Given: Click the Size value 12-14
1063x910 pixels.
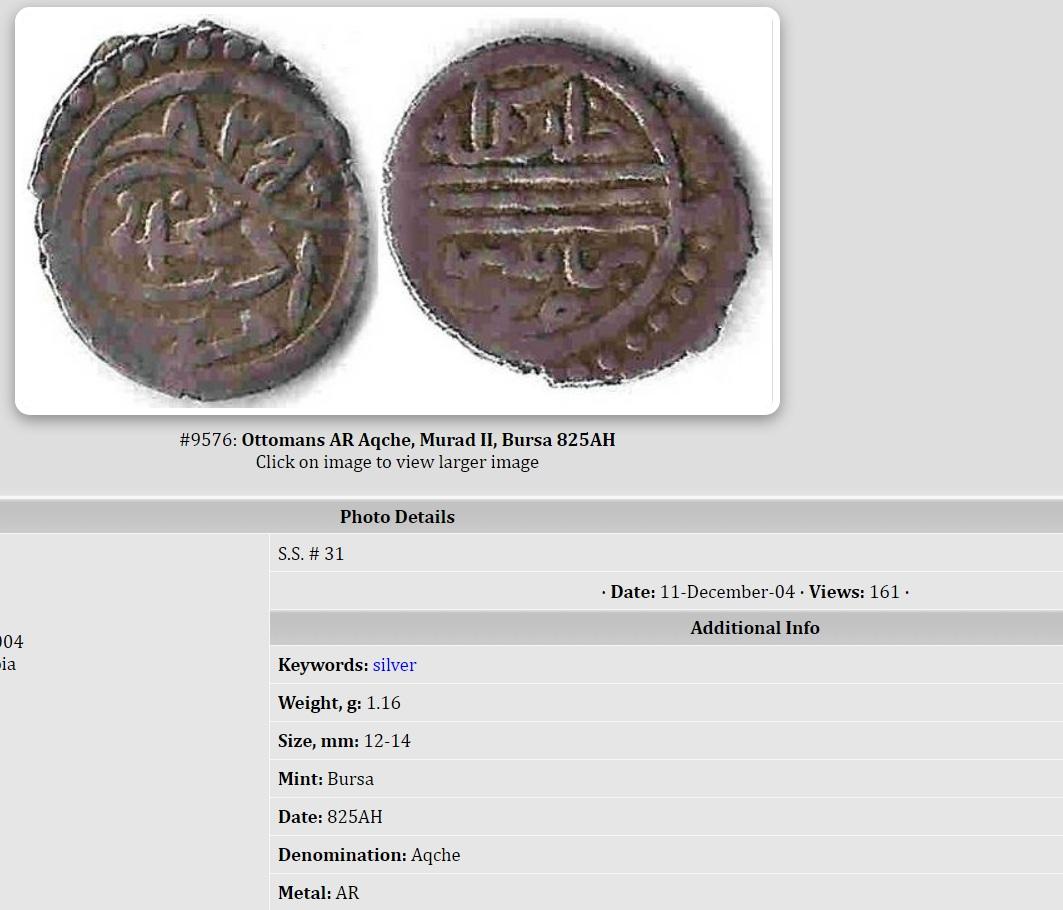Looking at the screenshot, I should (x=387, y=741).
